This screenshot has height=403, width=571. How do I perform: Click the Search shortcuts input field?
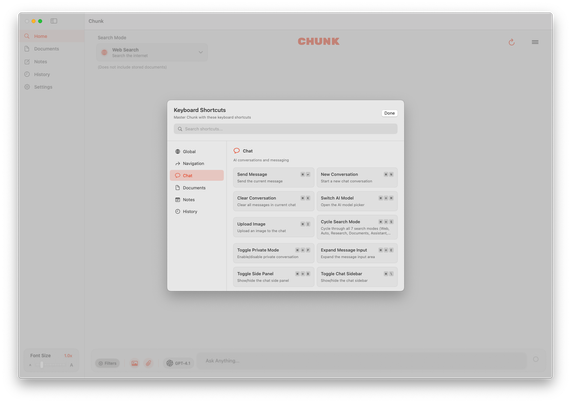(286, 129)
